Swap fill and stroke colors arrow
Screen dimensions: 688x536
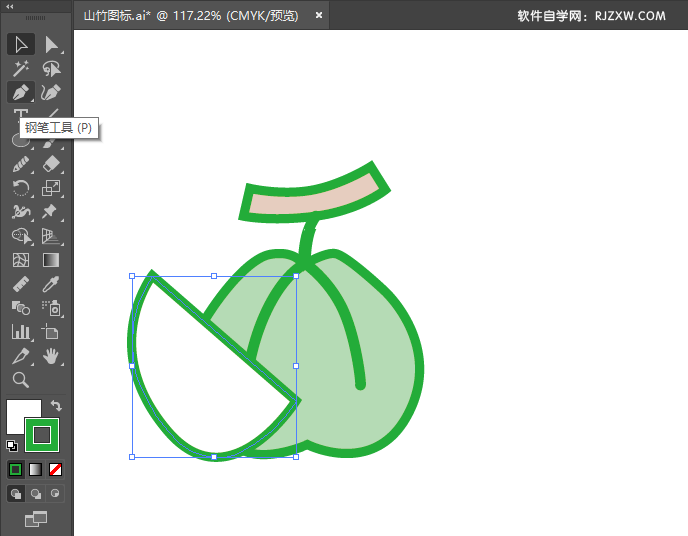pos(56,405)
